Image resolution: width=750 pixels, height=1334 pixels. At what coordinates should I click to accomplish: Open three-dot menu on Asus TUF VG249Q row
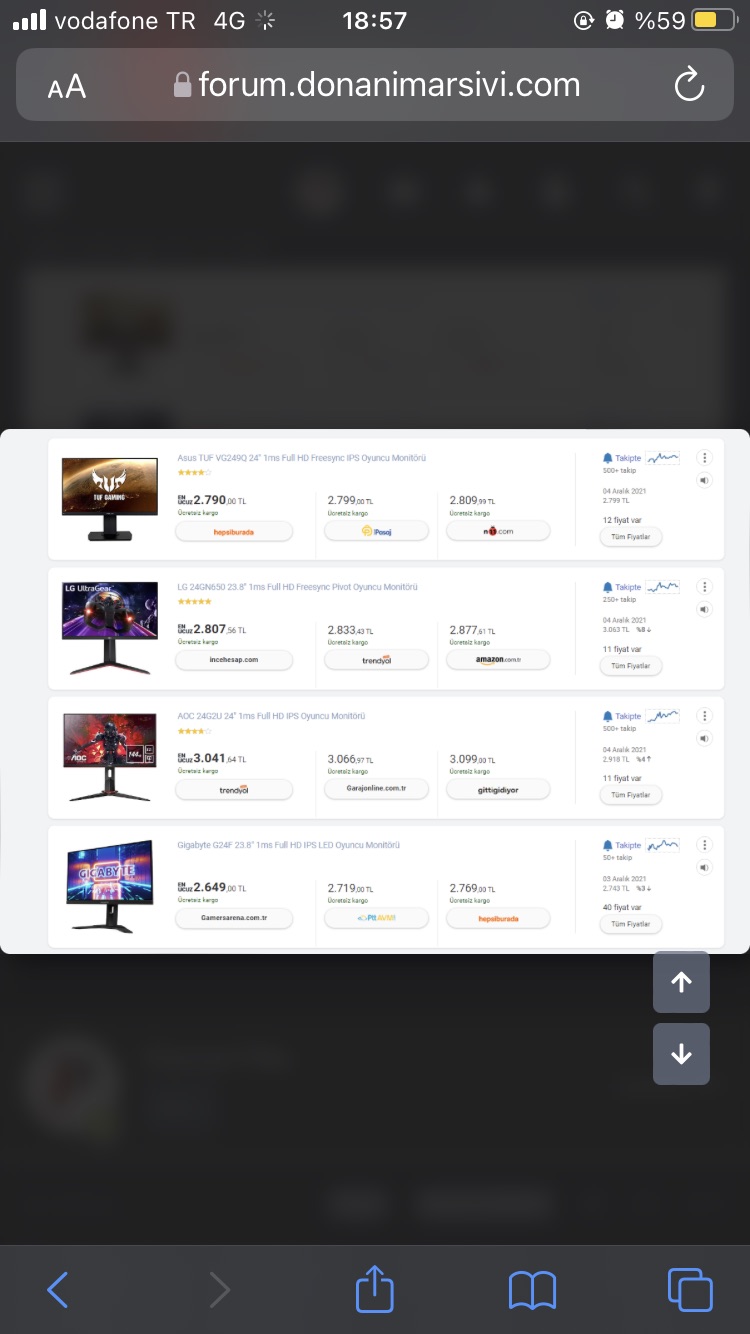tap(705, 458)
